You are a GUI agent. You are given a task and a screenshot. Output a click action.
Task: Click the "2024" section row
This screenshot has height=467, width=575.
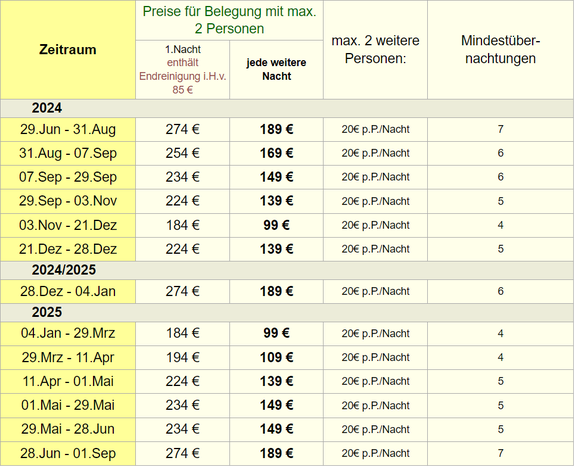click(287, 108)
